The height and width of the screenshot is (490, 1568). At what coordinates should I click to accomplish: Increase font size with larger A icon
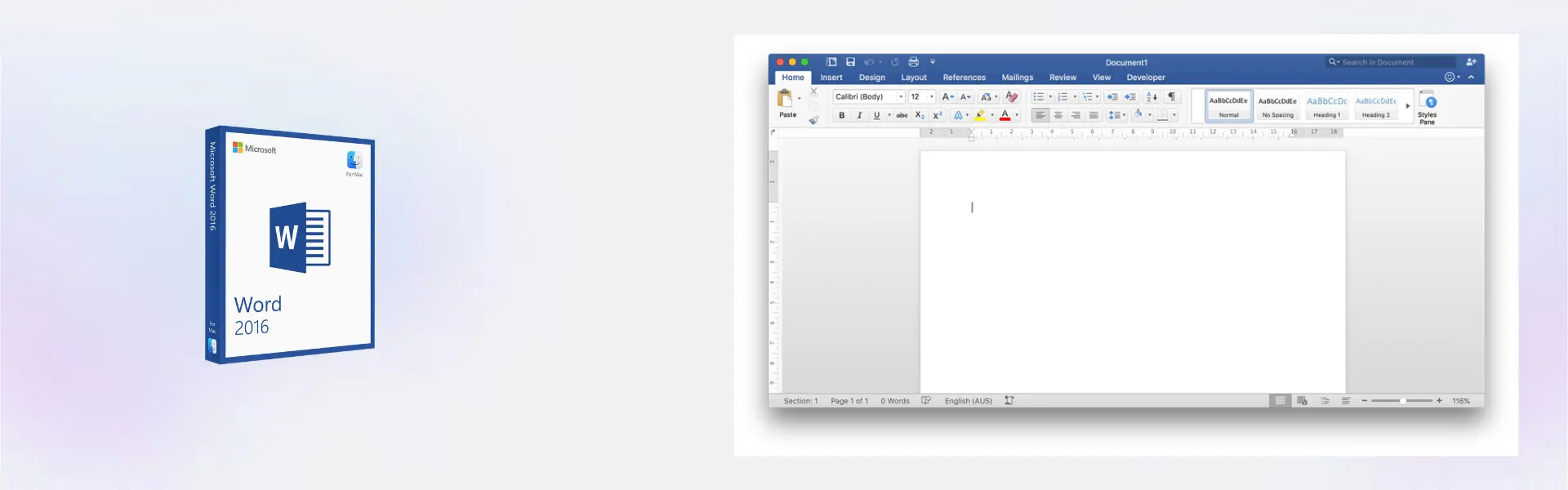click(947, 96)
